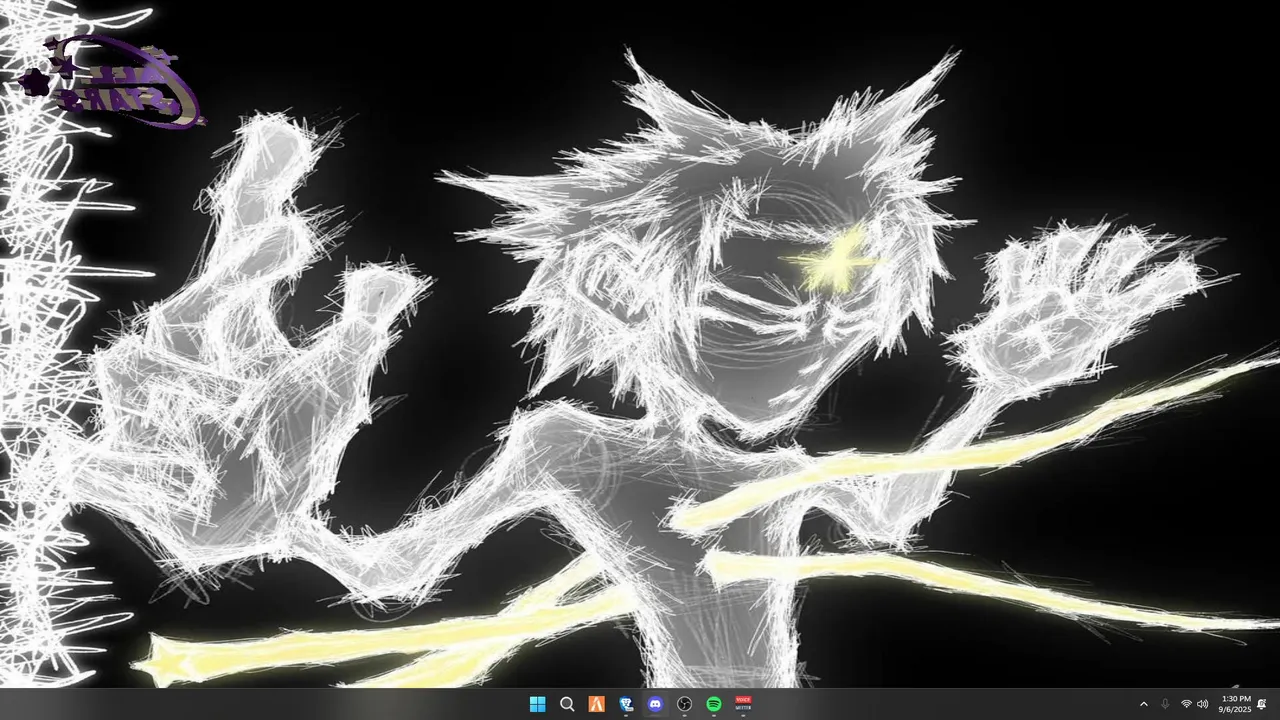Open Wi-Fi network tray icon
This screenshot has width=1280, height=720.
1186,704
